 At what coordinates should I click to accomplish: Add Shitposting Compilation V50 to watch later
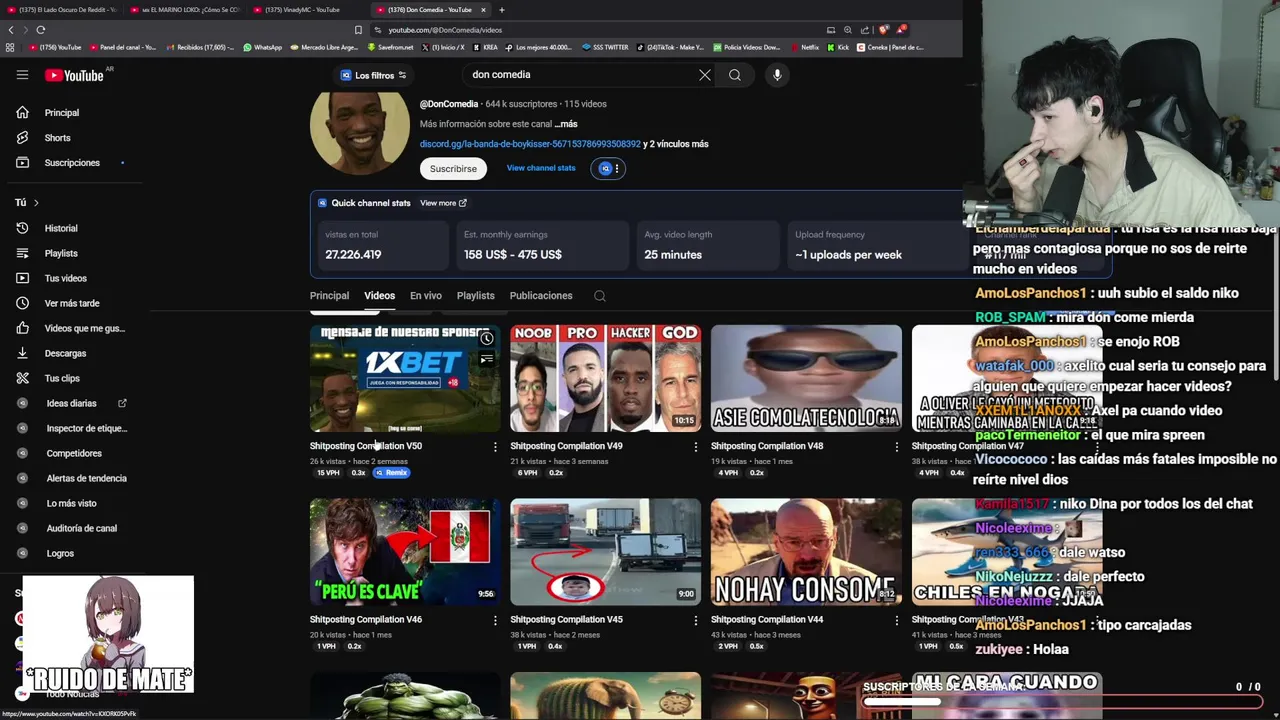coord(486,339)
